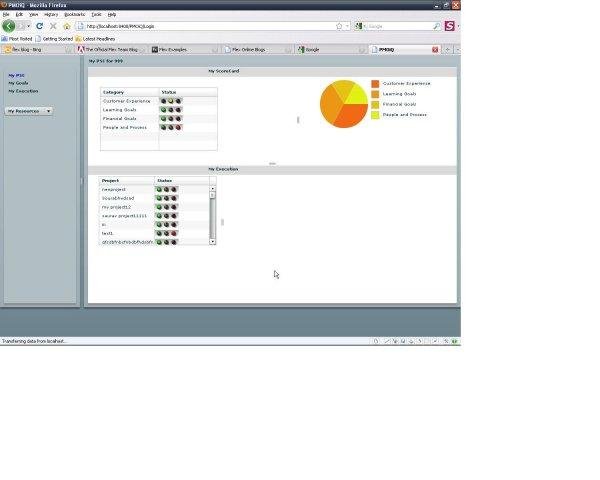Switch to the Google tab
This screenshot has width=600, height=480.
[x=331, y=50]
